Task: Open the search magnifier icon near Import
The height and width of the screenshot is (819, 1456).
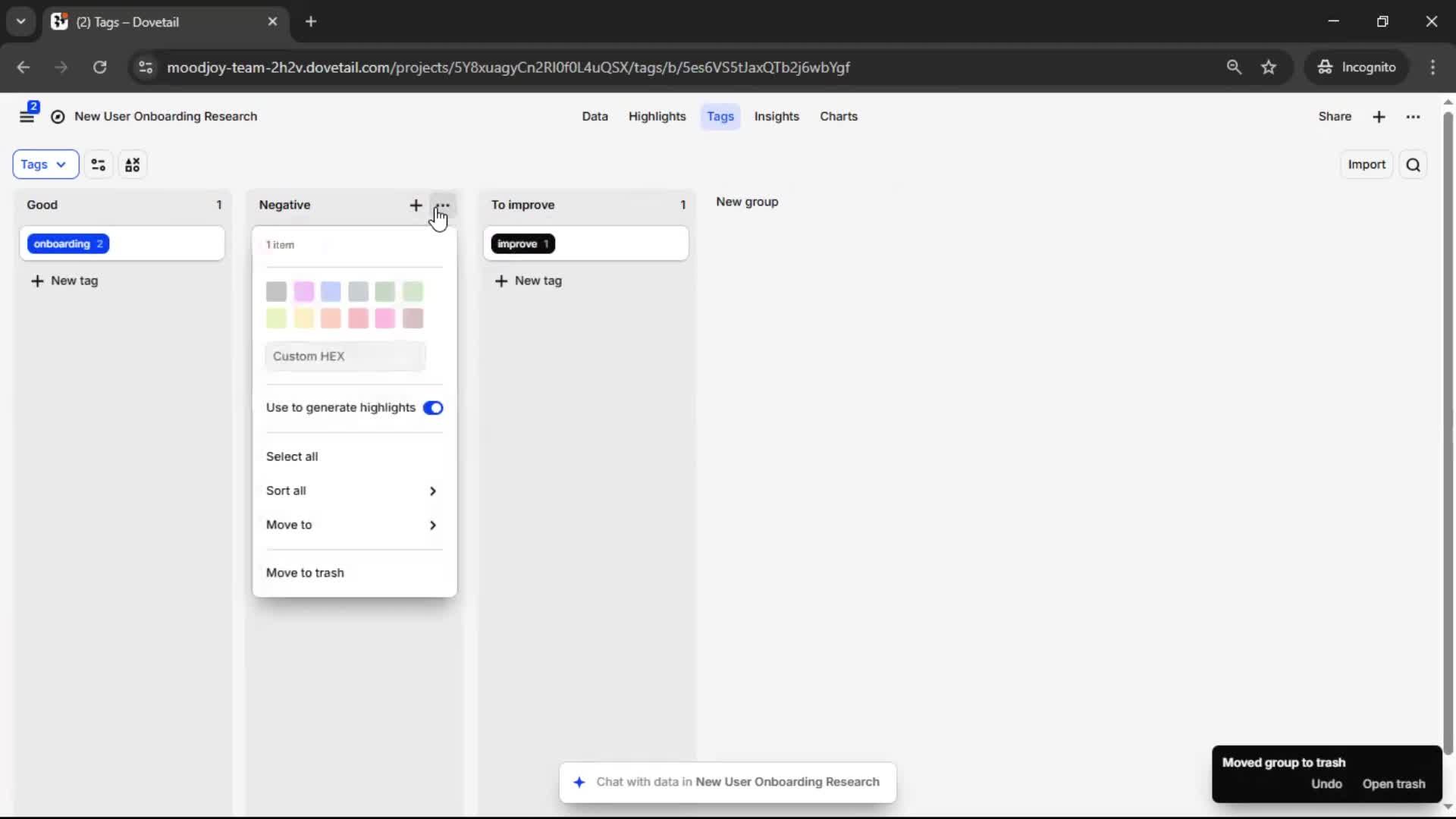Action: click(1413, 165)
